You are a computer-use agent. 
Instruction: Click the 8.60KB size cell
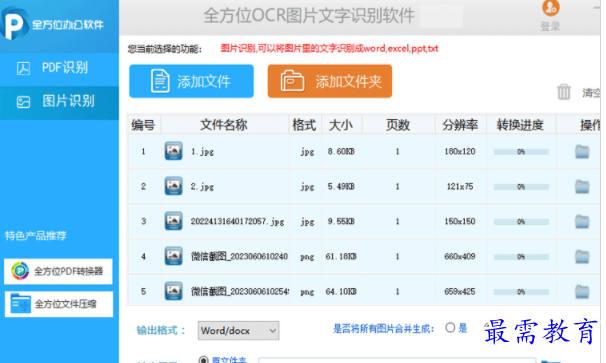pos(341,152)
